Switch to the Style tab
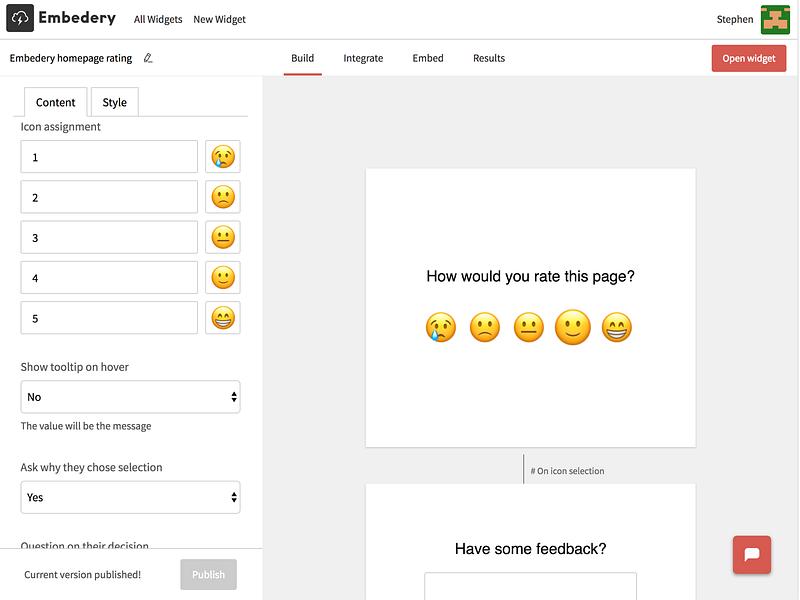The width and height of the screenshot is (800, 600). coord(114,102)
